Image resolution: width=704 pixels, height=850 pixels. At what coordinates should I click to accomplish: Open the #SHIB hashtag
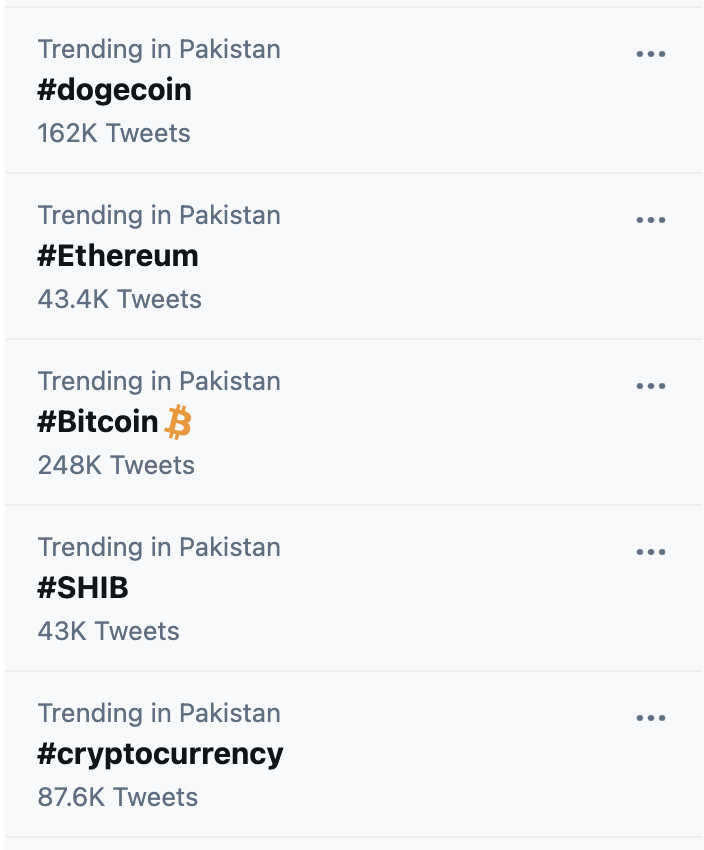coord(83,588)
